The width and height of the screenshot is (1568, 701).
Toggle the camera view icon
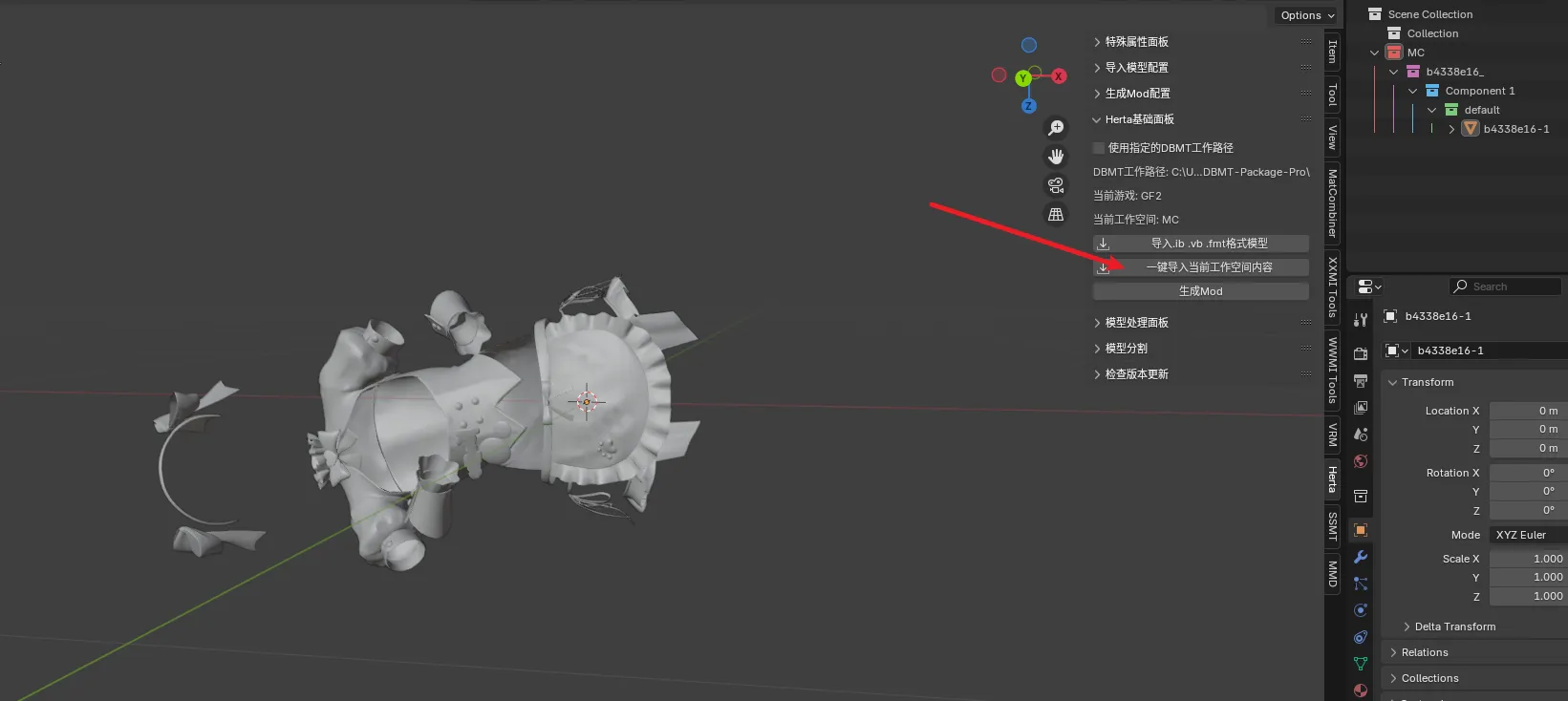pyautogui.click(x=1056, y=185)
